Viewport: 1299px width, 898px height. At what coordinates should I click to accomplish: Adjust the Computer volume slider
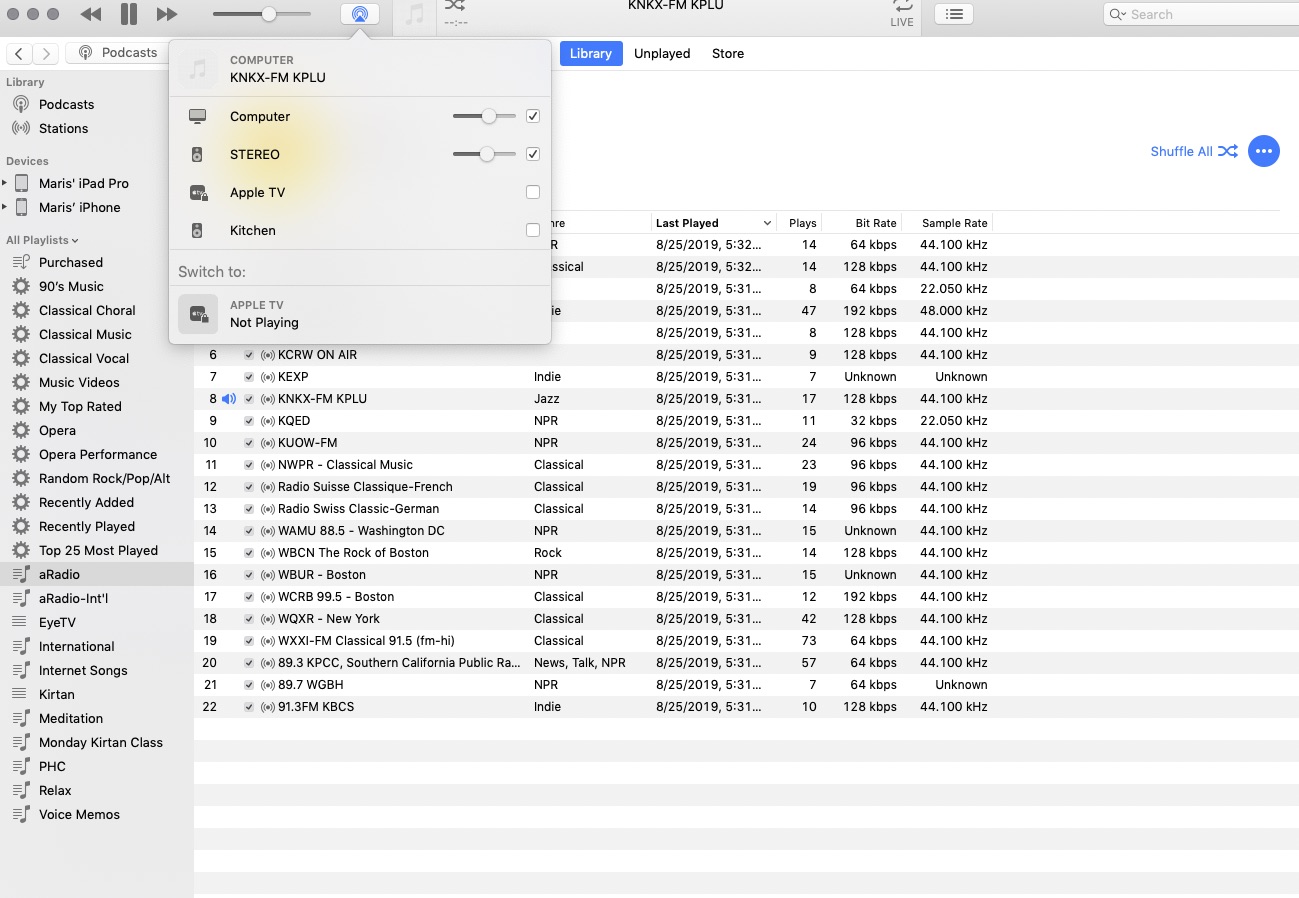click(485, 116)
